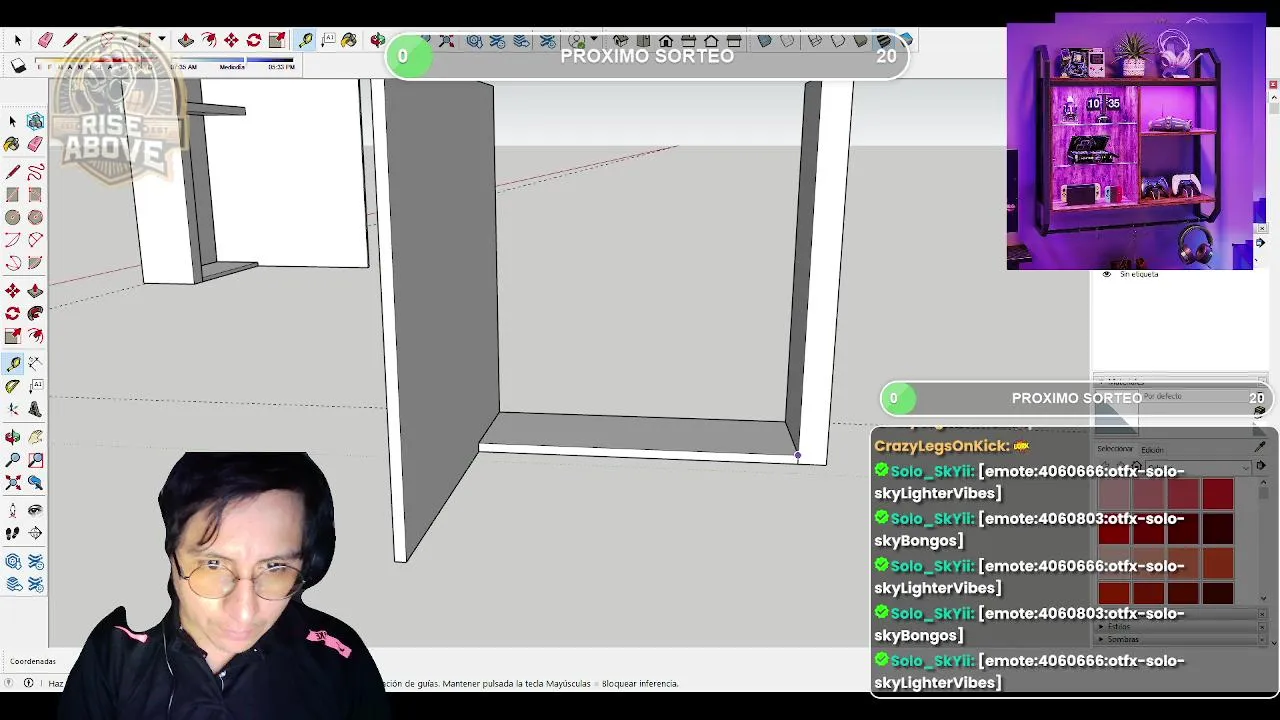Viewport: 1280px width, 720px height.
Task: Click the Tape Measure tool in left toolbar
Action: pos(13,364)
